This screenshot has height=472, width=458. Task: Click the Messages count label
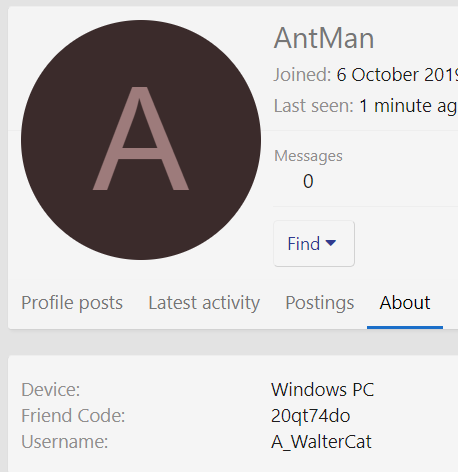click(308, 156)
